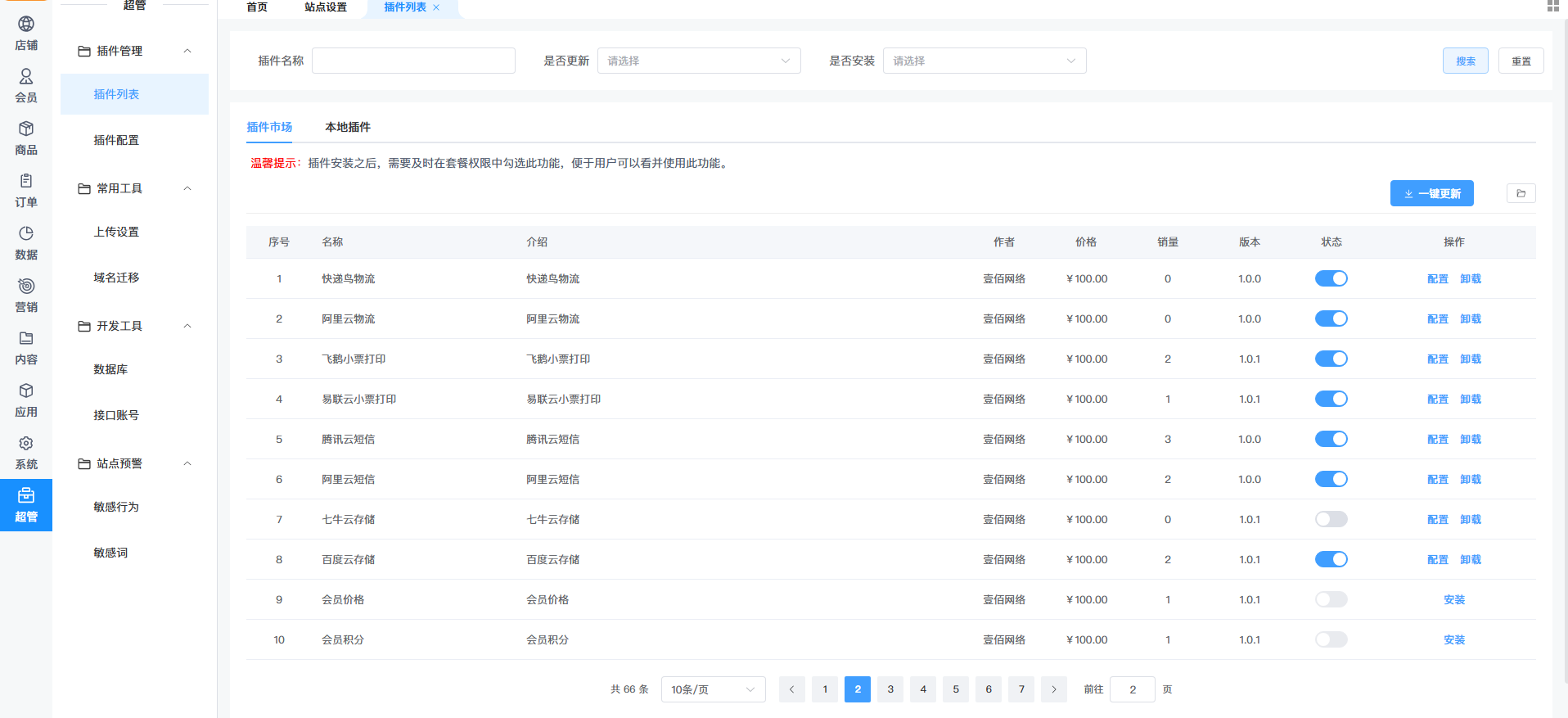Open the 是否安装 dropdown
The image size is (1568, 718).
pos(985,61)
